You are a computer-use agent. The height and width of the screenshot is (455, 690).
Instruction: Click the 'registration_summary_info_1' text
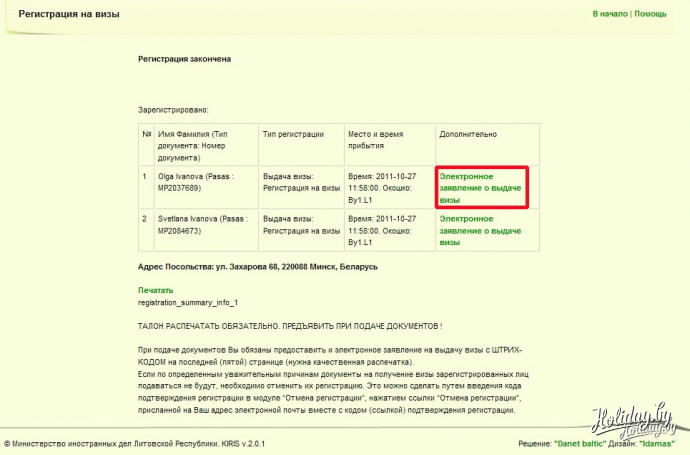pos(187,301)
